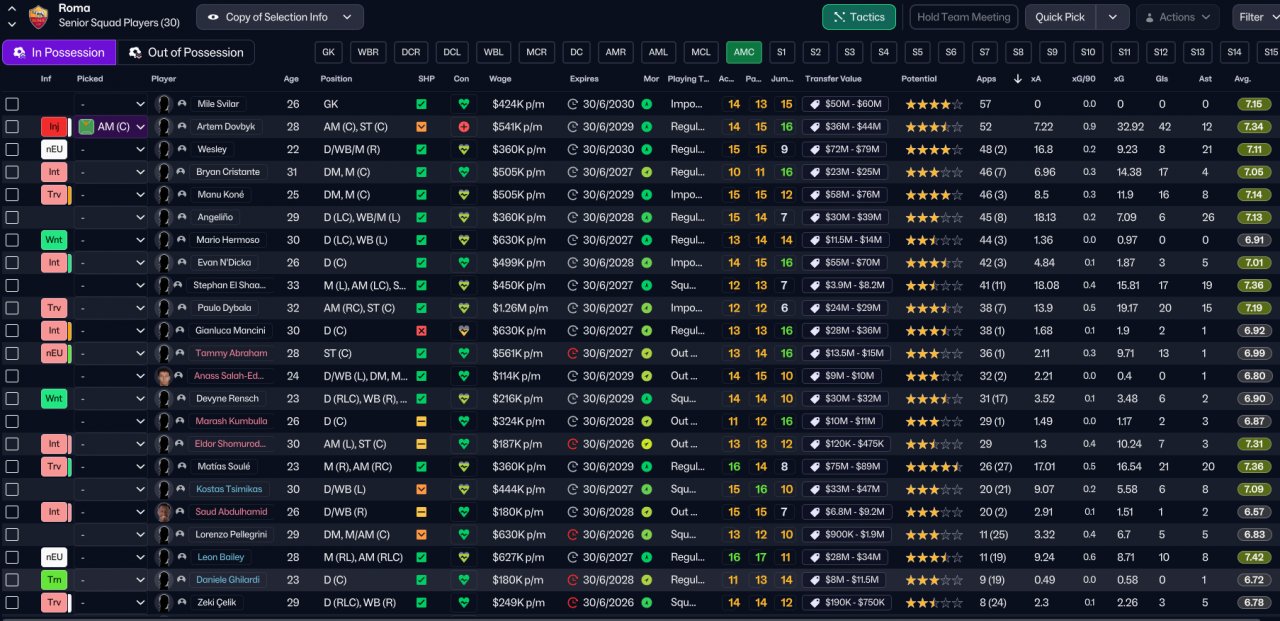Click Tammy Abraham's red contract expiry icon
Image resolution: width=1280 pixels, height=621 pixels.
[573, 353]
